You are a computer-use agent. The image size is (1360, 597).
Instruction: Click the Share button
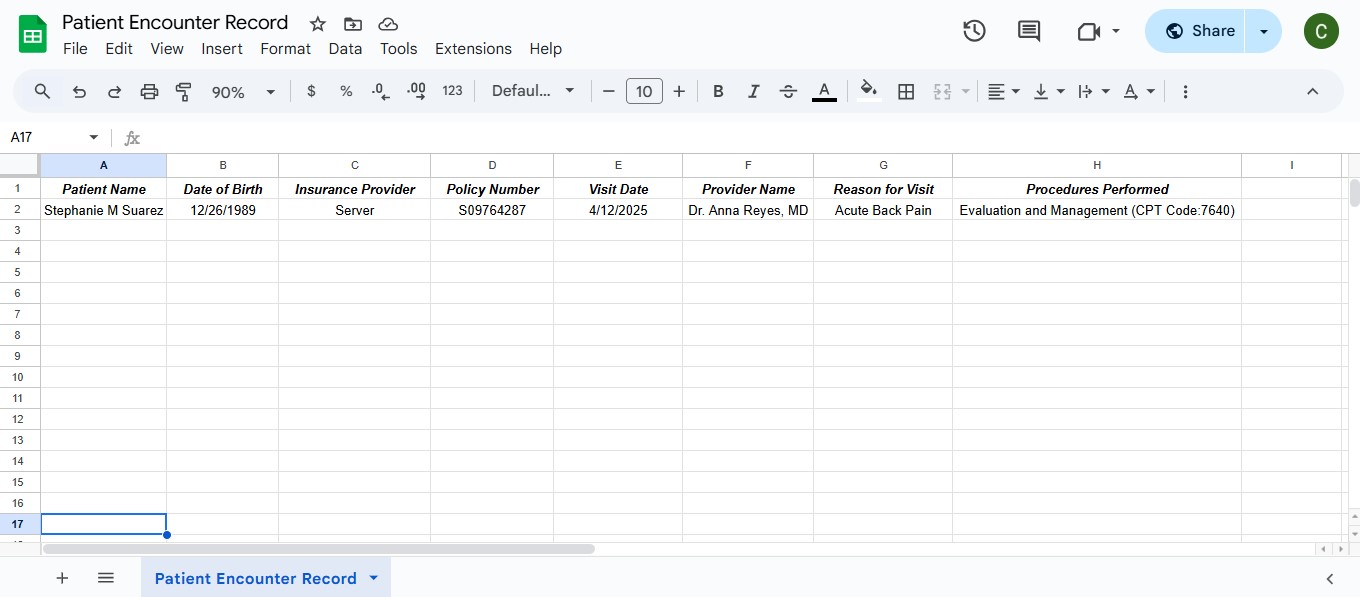tap(1196, 31)
